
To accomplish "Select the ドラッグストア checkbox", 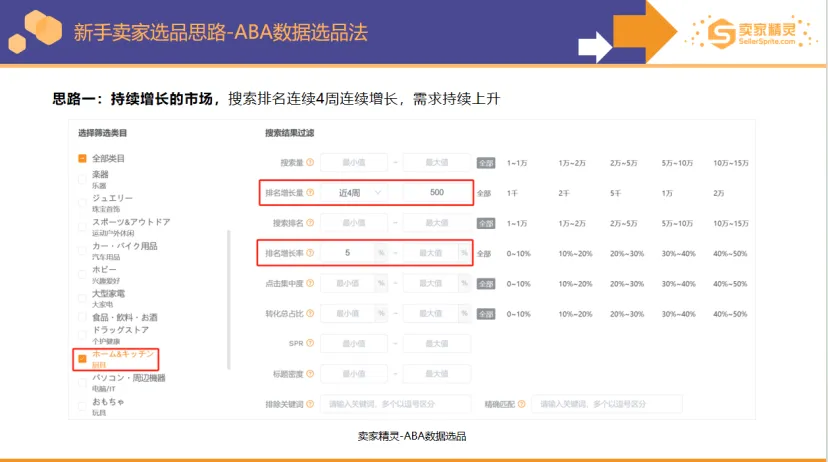I will (x=82, y=335).
